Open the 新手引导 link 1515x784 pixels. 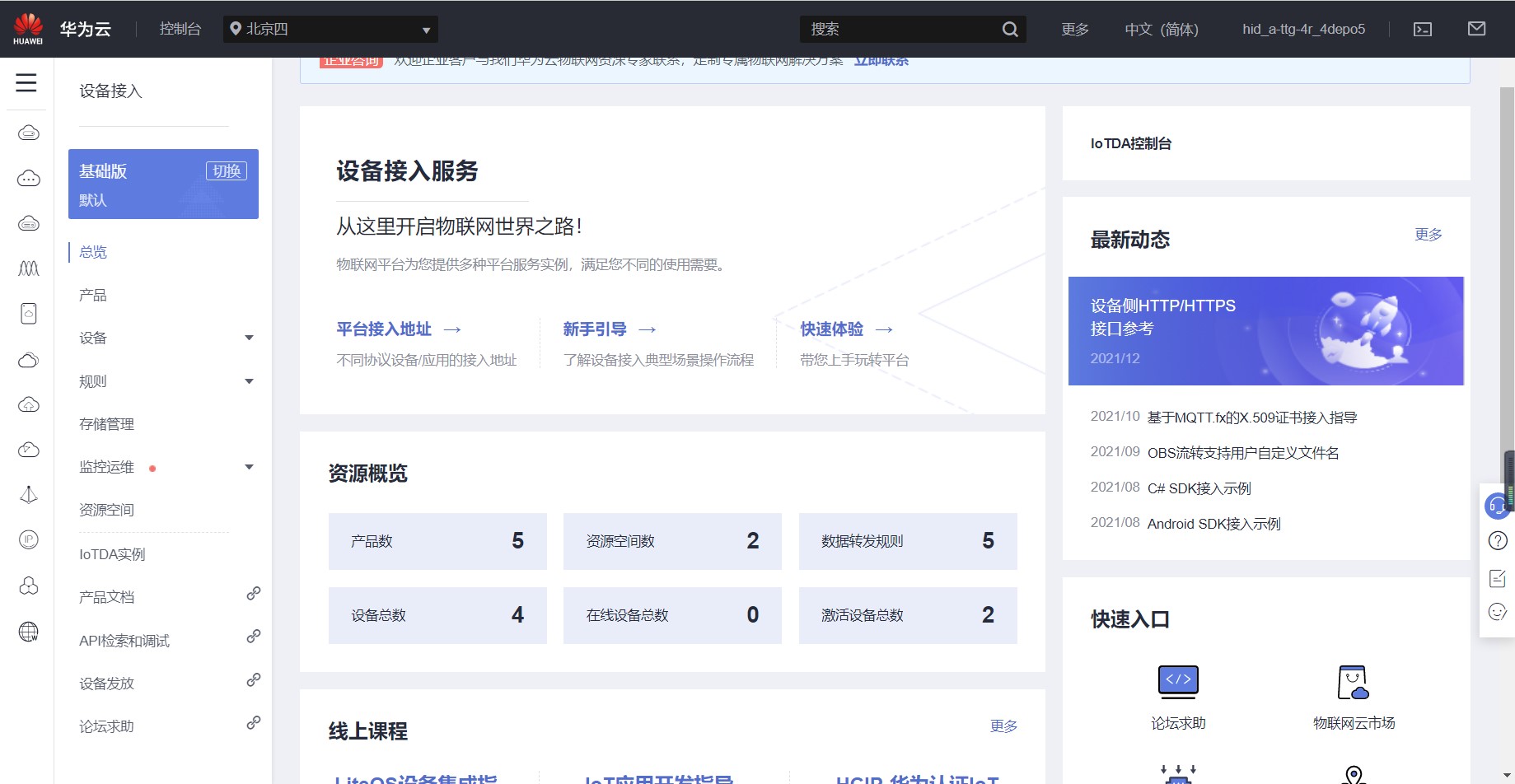tap(610, 329)
